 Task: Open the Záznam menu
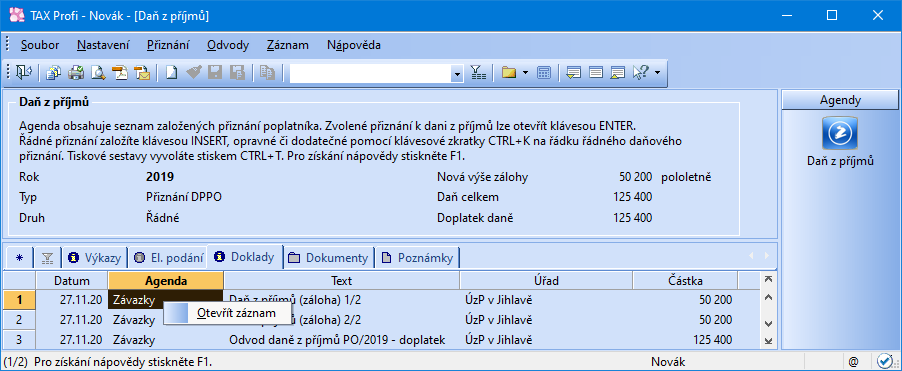pyautogui.click(x=288, y=45)
